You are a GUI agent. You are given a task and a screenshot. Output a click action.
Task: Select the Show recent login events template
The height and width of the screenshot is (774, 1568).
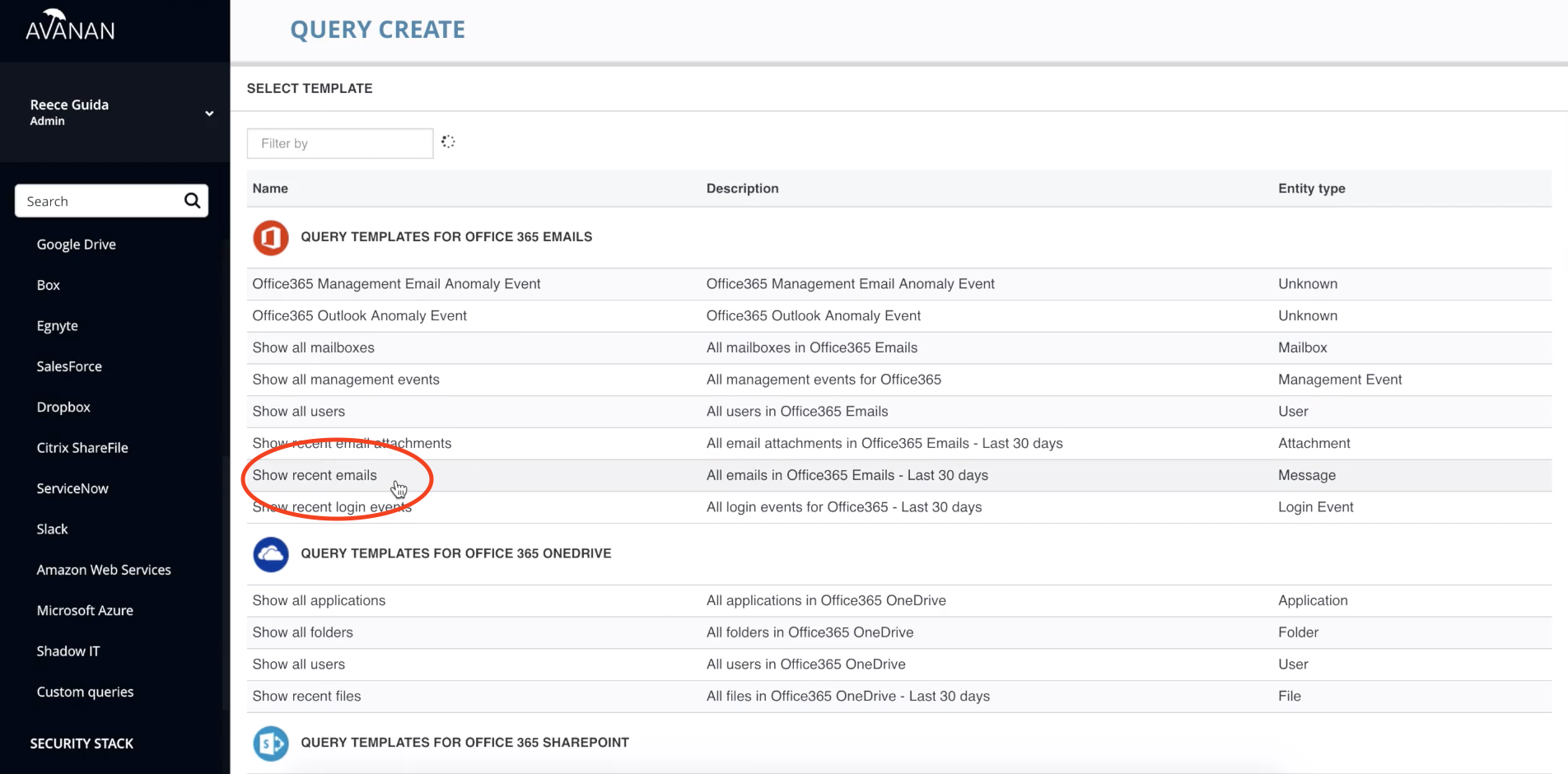[x=332, y=507]
